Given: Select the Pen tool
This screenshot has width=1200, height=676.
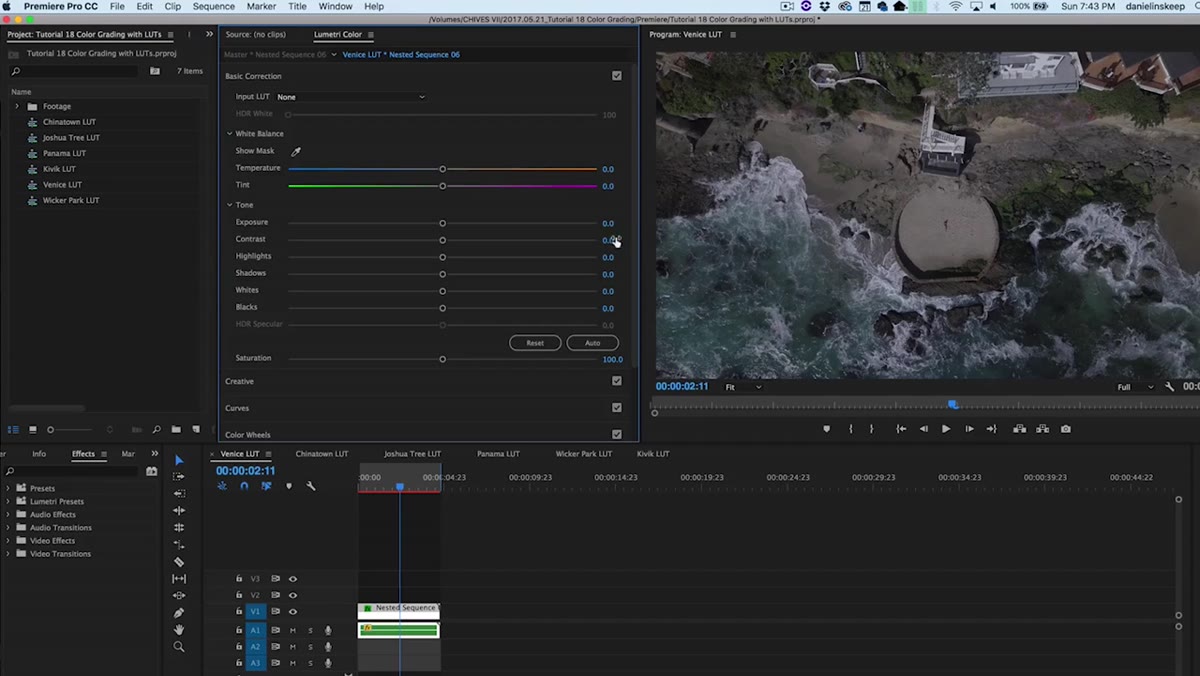Looking at the screenshot, I should (179, 613).
